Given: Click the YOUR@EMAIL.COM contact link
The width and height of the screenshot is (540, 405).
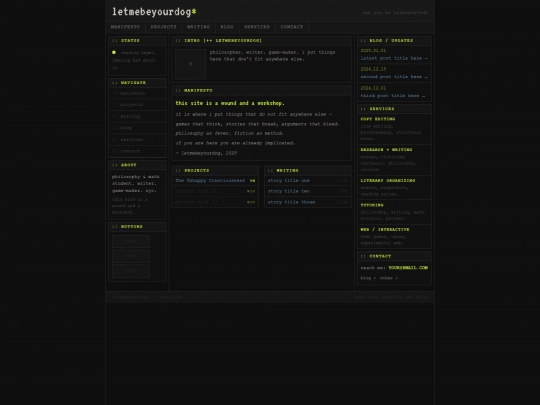Looking at the screenshot, I should (x=408, y=268).
